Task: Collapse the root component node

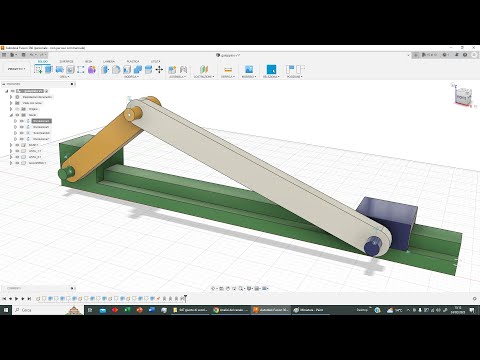Action: (6, 91)
